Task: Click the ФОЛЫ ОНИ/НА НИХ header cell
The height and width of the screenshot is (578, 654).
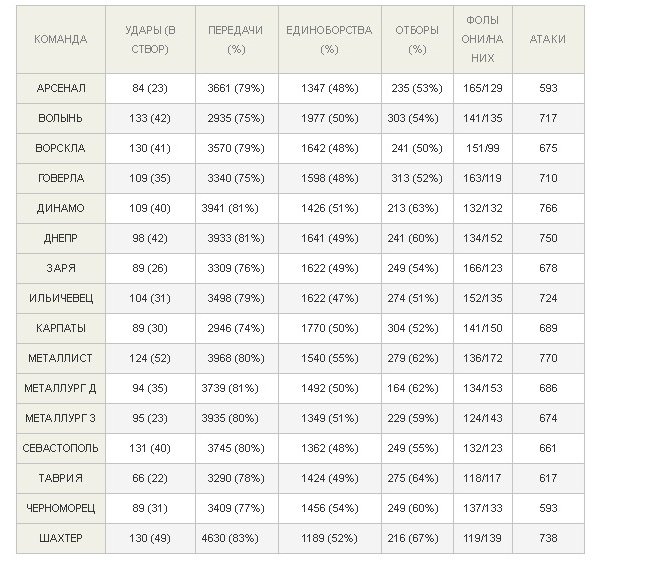Action: (x=481, y=39)
